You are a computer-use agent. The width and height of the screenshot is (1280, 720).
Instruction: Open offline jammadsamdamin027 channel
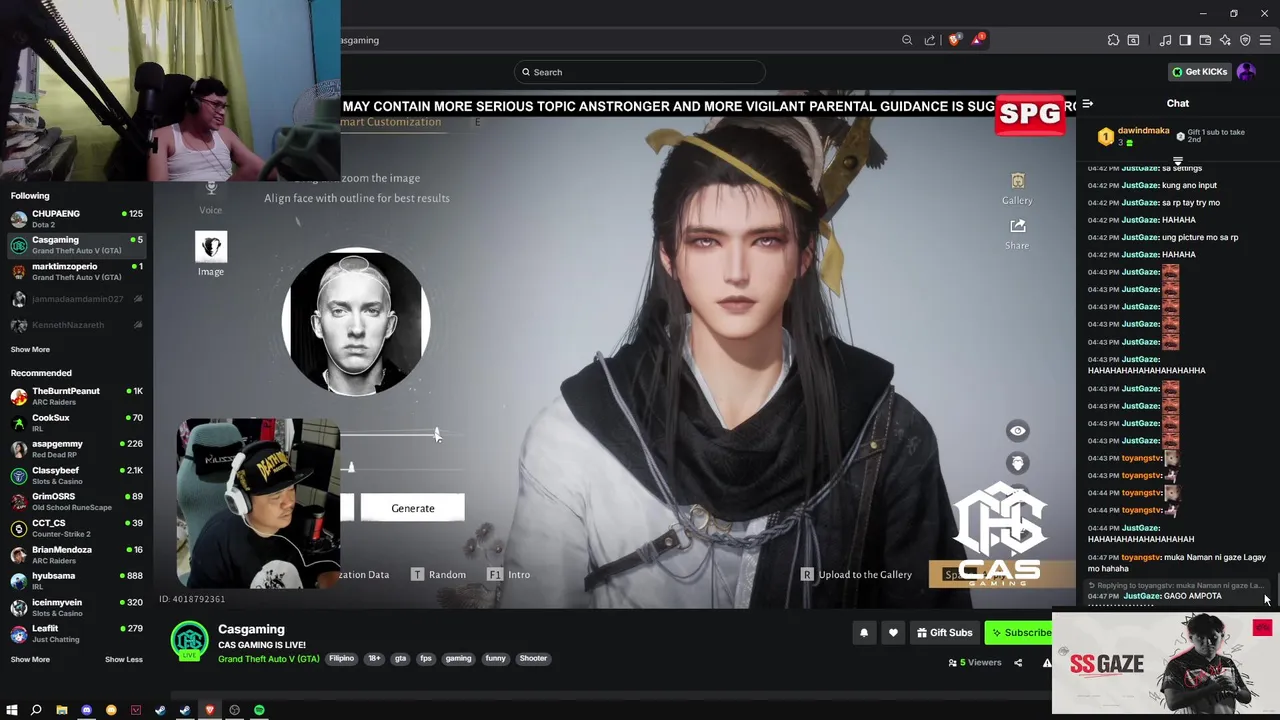77,299
